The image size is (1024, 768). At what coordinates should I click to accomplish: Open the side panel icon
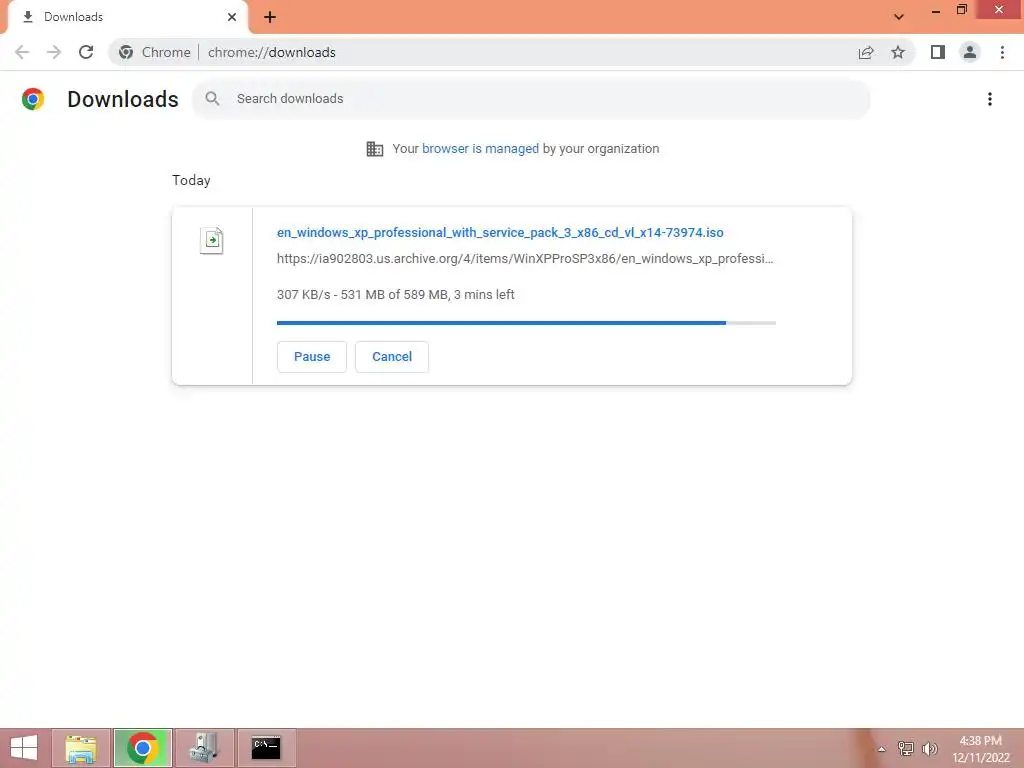tap(938, 52)
